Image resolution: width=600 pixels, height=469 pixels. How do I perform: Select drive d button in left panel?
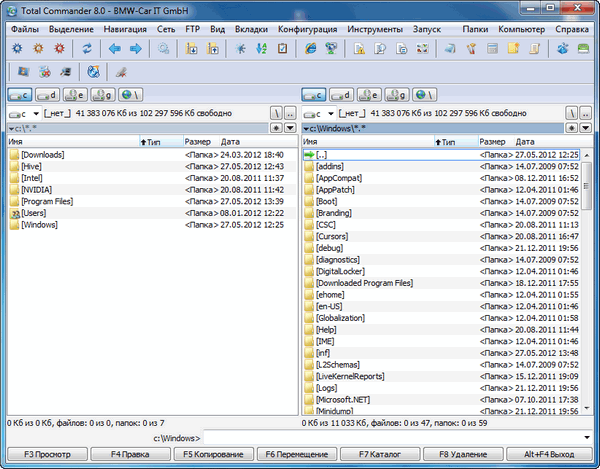[x=46, y=94]
